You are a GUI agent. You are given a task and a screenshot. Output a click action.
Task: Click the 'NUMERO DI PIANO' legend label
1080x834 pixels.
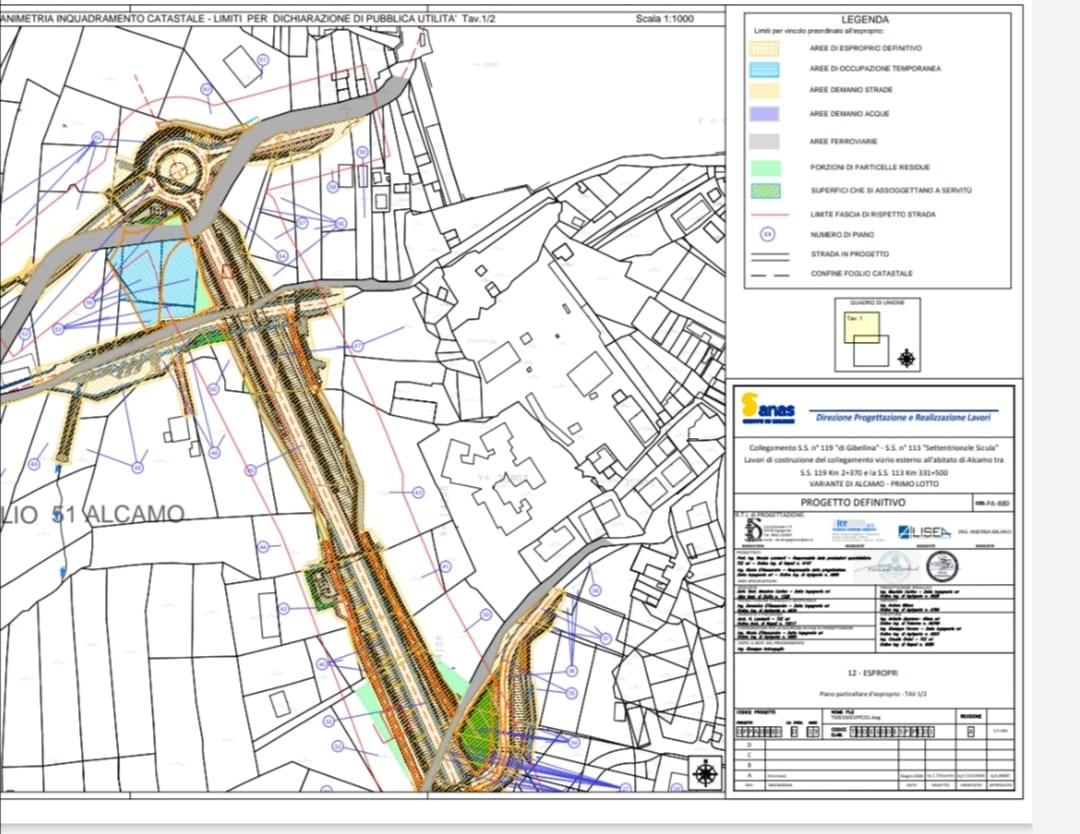(843, 235)
